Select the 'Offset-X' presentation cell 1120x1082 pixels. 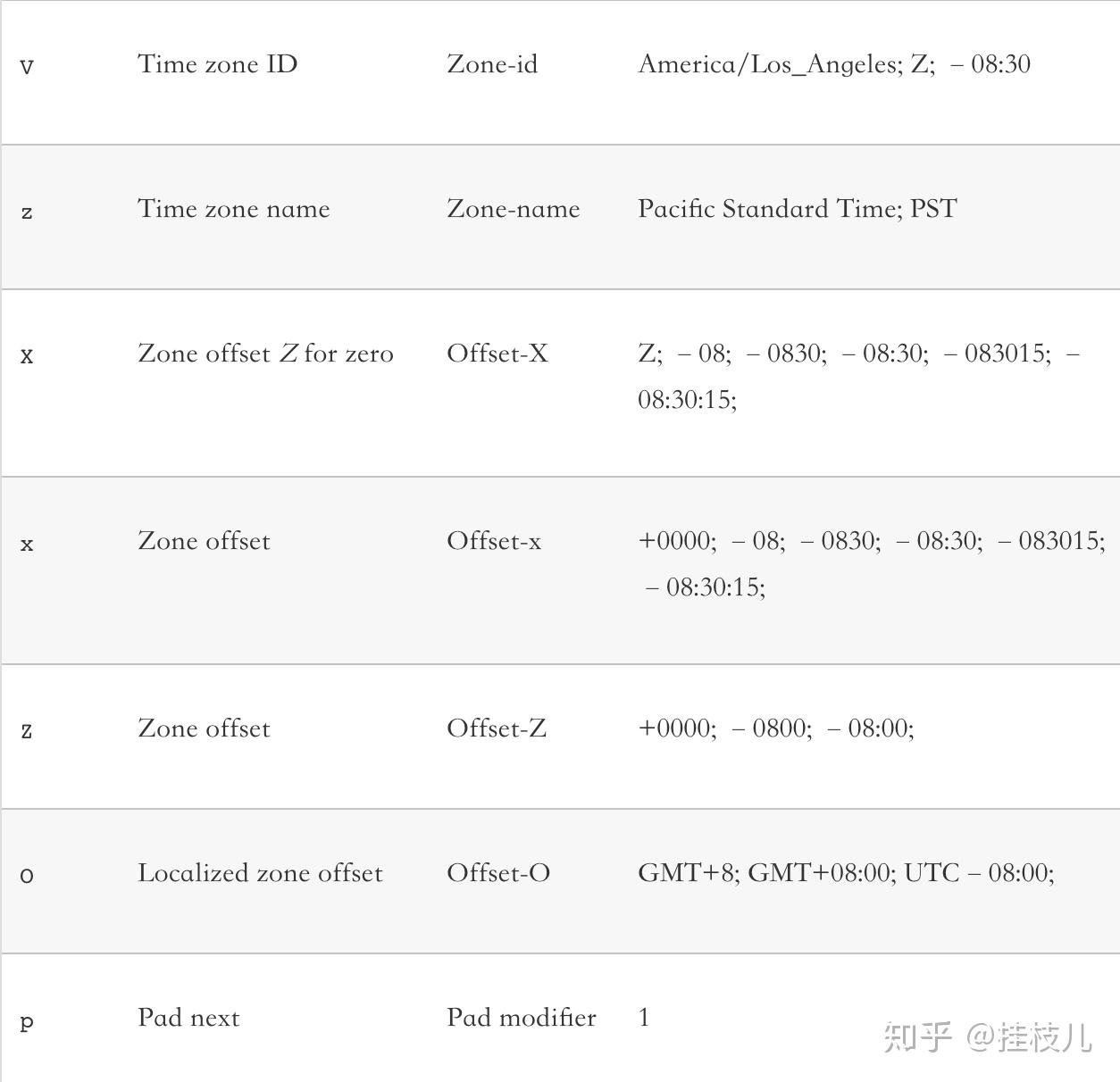(x=497, y=354)
